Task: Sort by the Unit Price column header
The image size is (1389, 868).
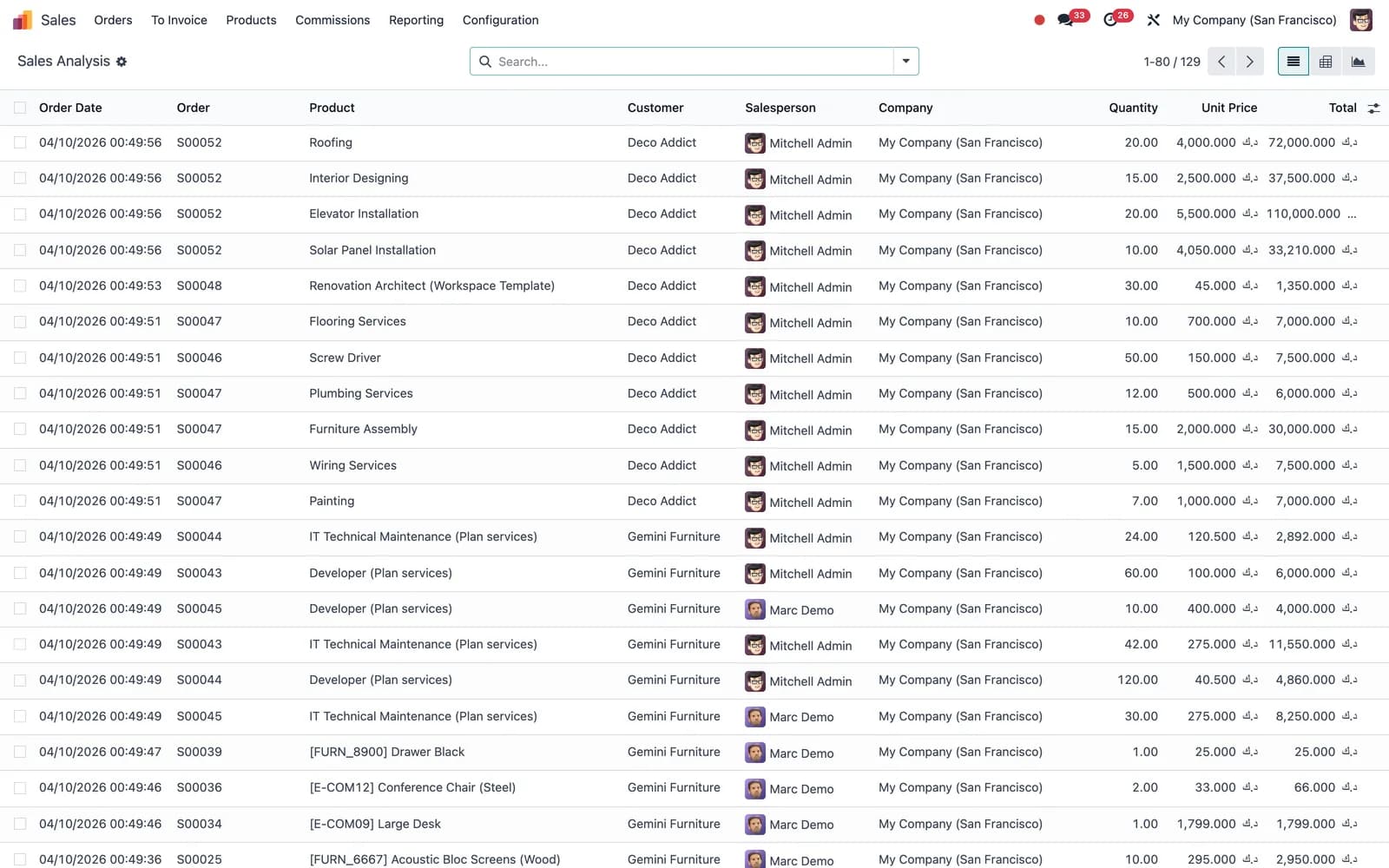Action: tap(1229, 108)
